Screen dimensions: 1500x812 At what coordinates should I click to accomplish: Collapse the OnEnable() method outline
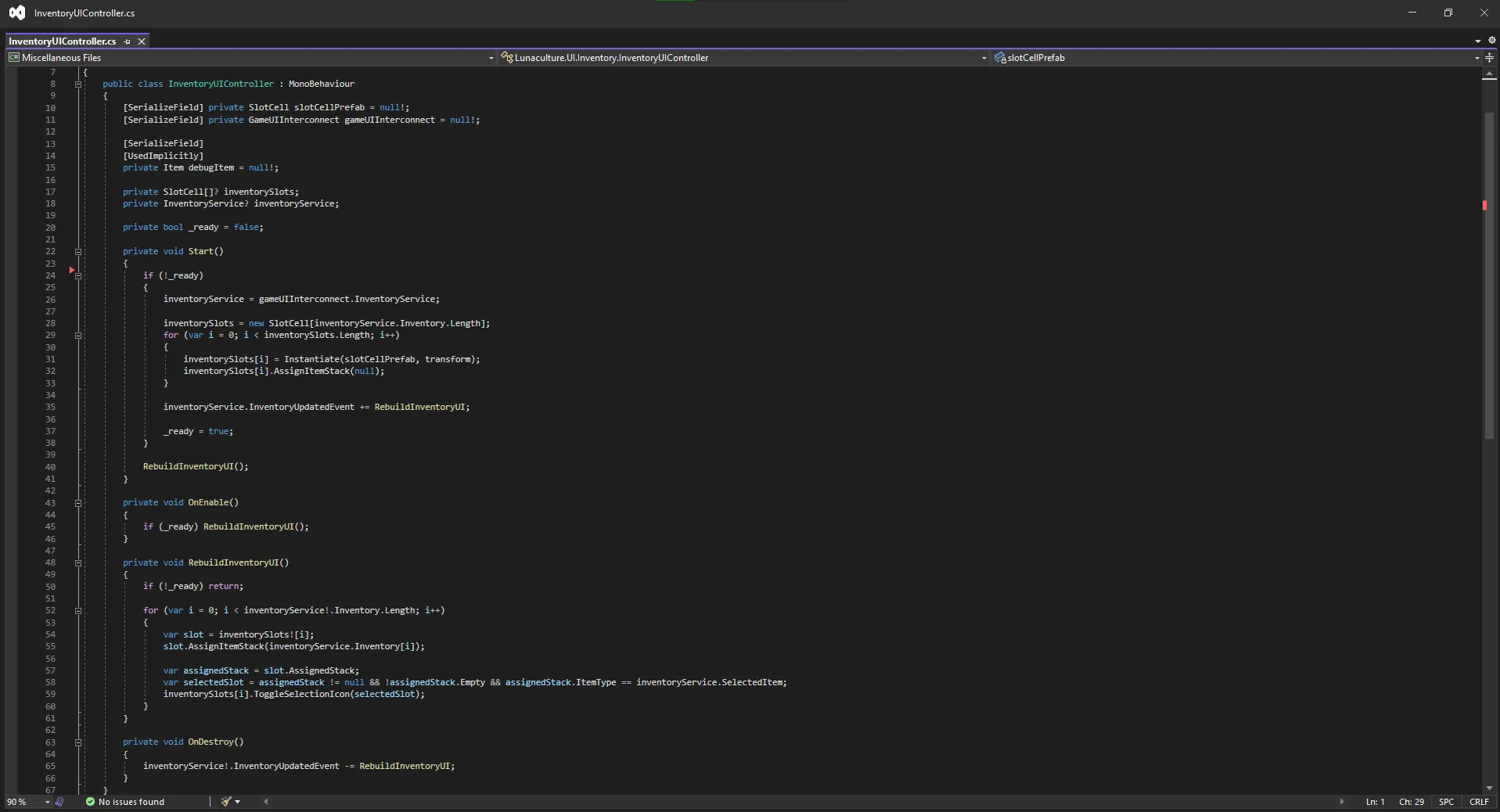coord(78,503)
